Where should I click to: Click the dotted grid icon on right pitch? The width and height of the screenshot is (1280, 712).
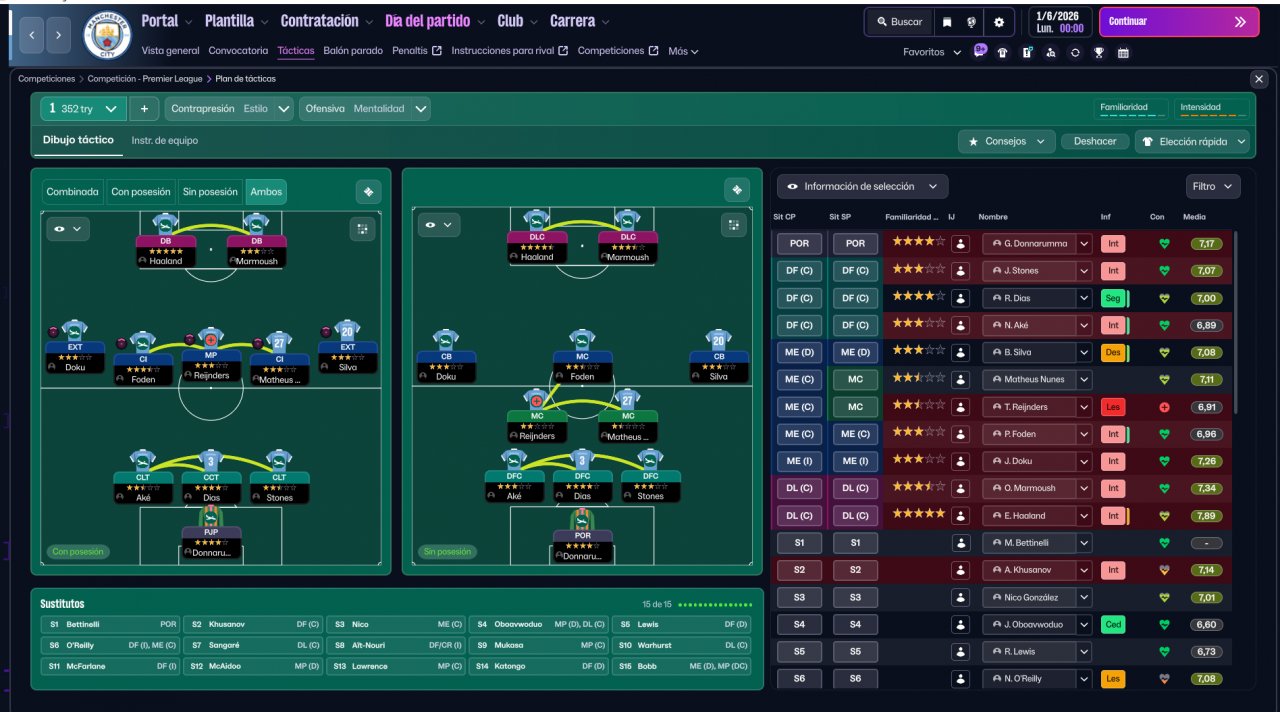[735, 225]
